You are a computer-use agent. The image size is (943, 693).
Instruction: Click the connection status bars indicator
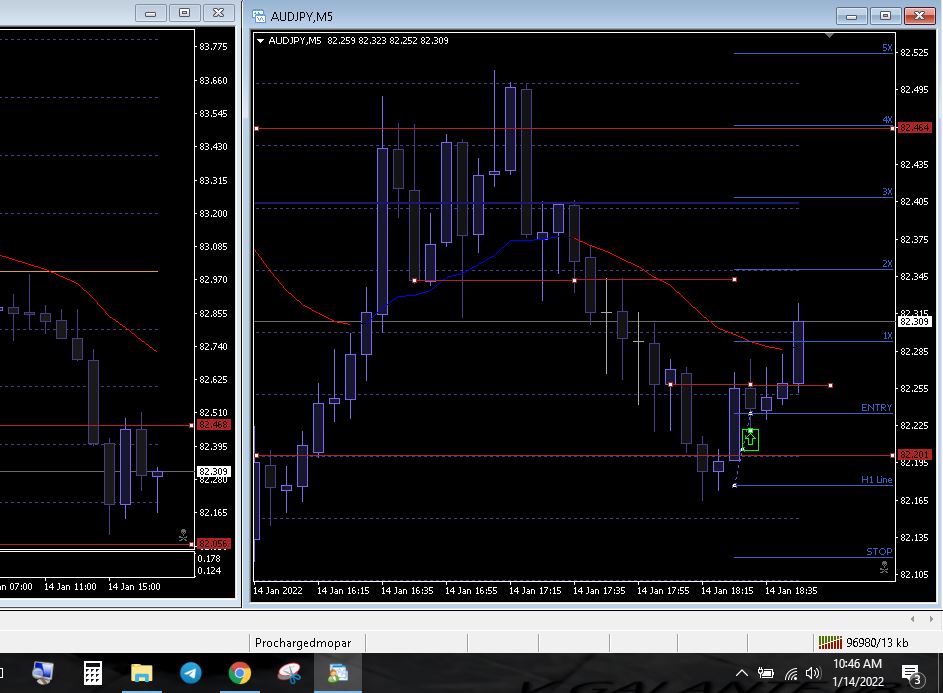[x=829, y=642]
